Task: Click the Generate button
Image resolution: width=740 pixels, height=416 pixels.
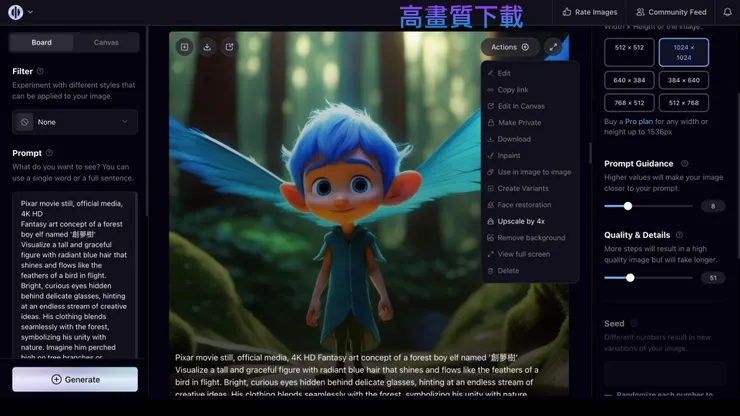Action: 75,379
